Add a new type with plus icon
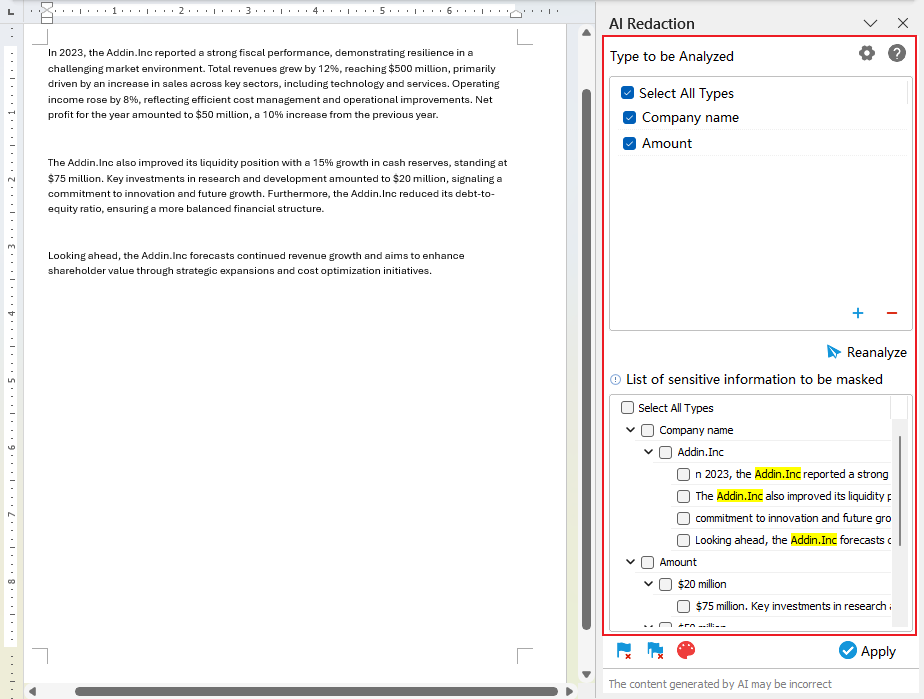Image resolution: width=924 pixels, height=699 pixels. tap(857, 313)
